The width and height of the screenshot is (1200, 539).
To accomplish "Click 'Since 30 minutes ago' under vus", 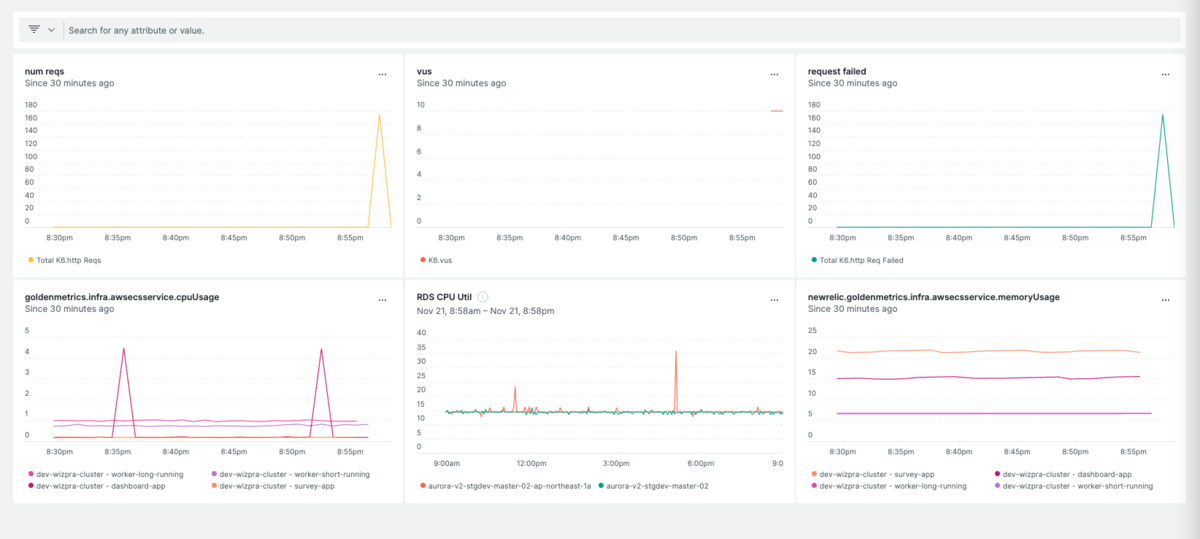I will point(461,83).
